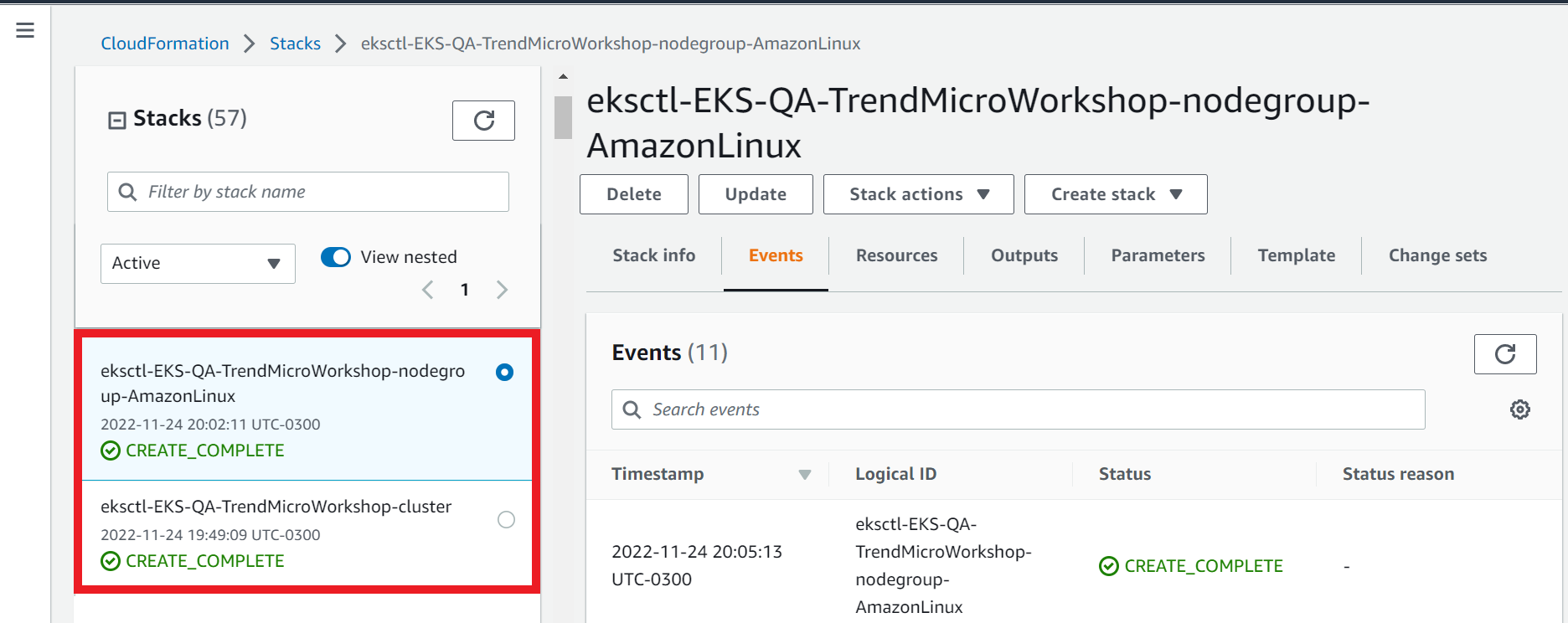Click current page number 1
The image size is (1568, 623).
click(x=465, y=290)
